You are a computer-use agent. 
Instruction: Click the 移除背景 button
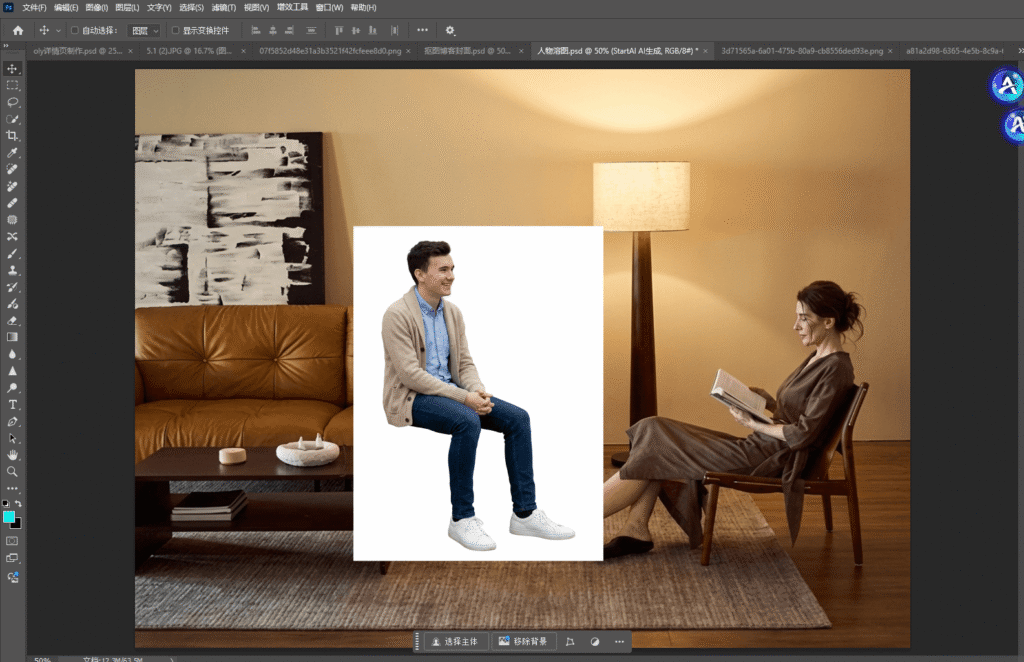523,641
